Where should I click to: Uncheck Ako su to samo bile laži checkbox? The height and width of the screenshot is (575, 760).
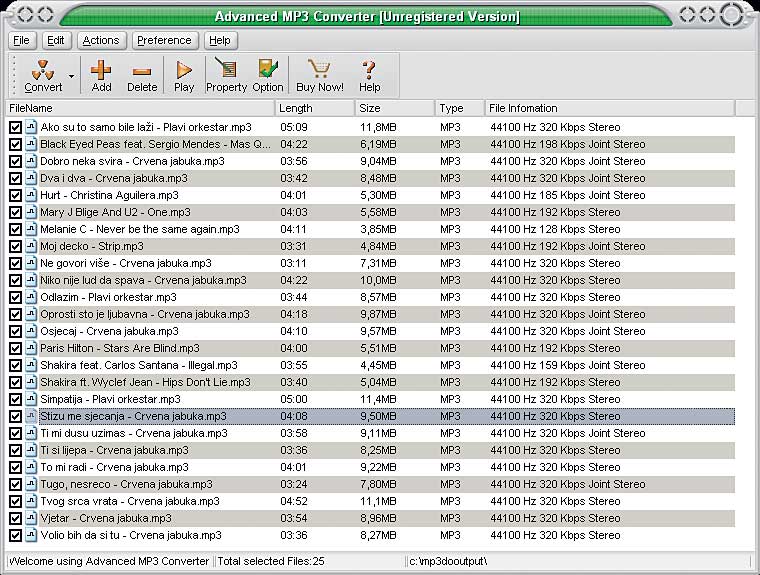(x=15, y=128)
